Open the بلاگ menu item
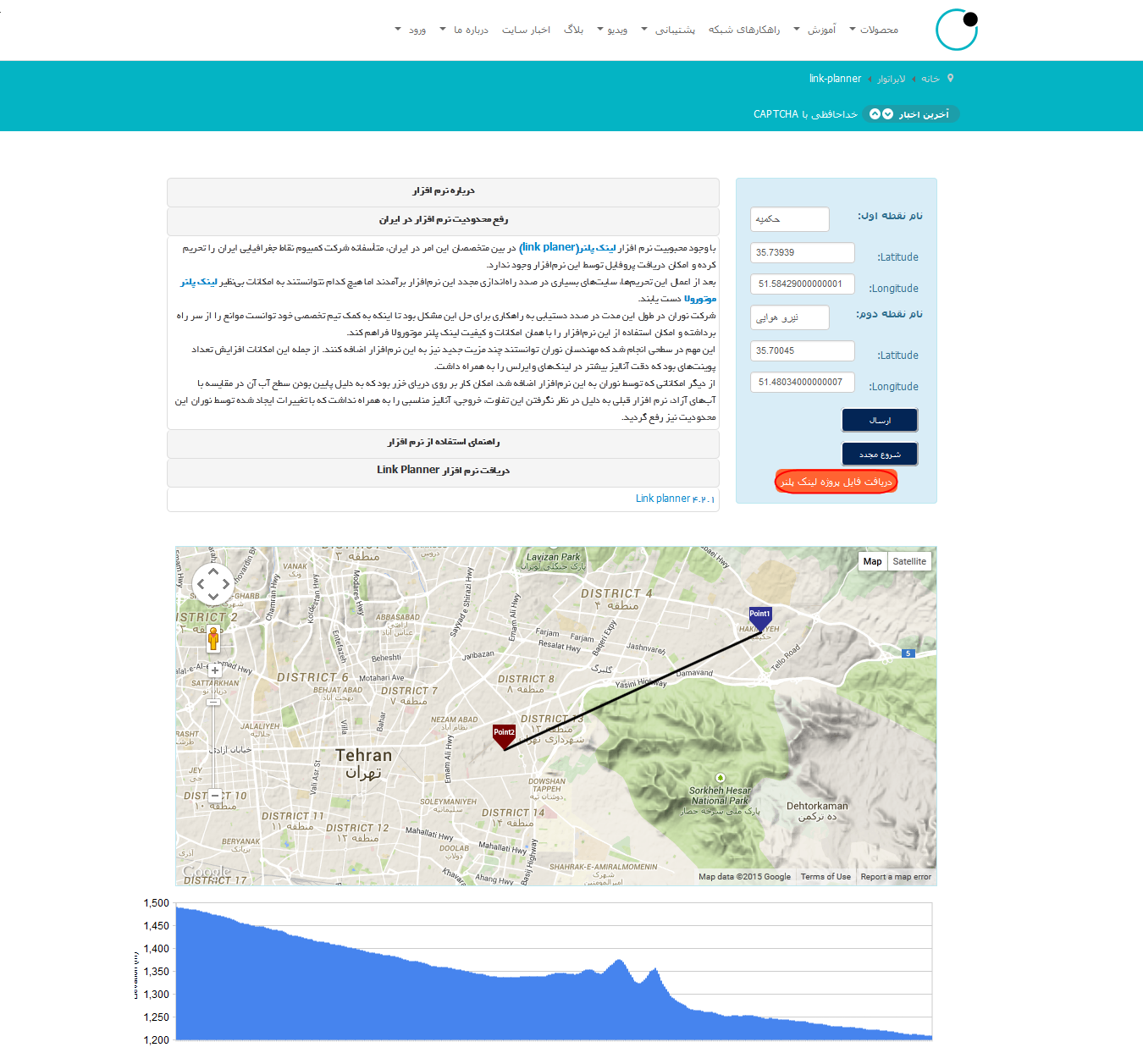 pos(574,30)
